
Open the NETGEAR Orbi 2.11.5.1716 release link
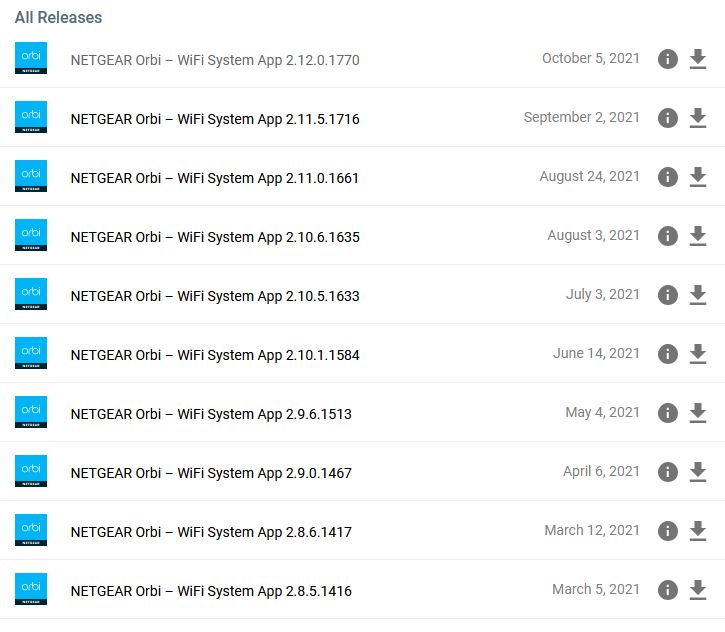click(215, 119)
